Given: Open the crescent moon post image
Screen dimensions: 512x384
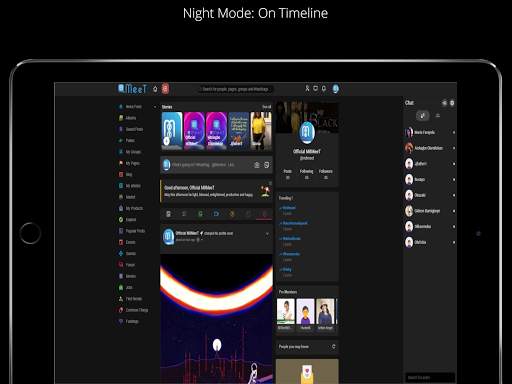Looking at the screenshot, I should click(x=216, y=319).
